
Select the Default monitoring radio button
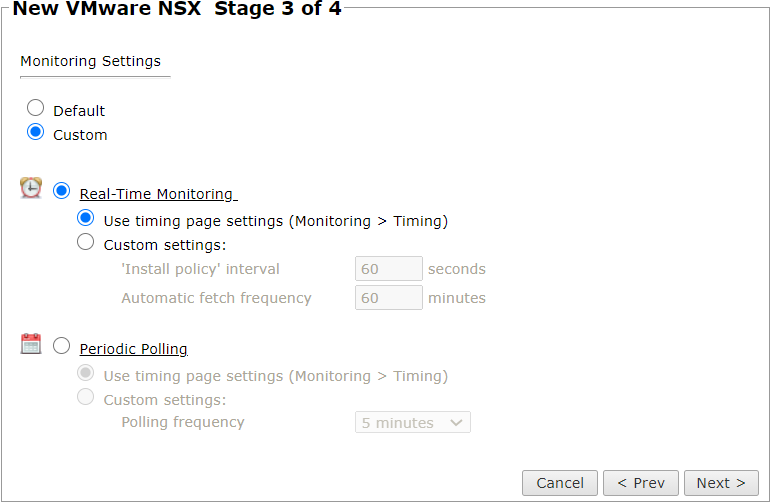pos(36,108)
